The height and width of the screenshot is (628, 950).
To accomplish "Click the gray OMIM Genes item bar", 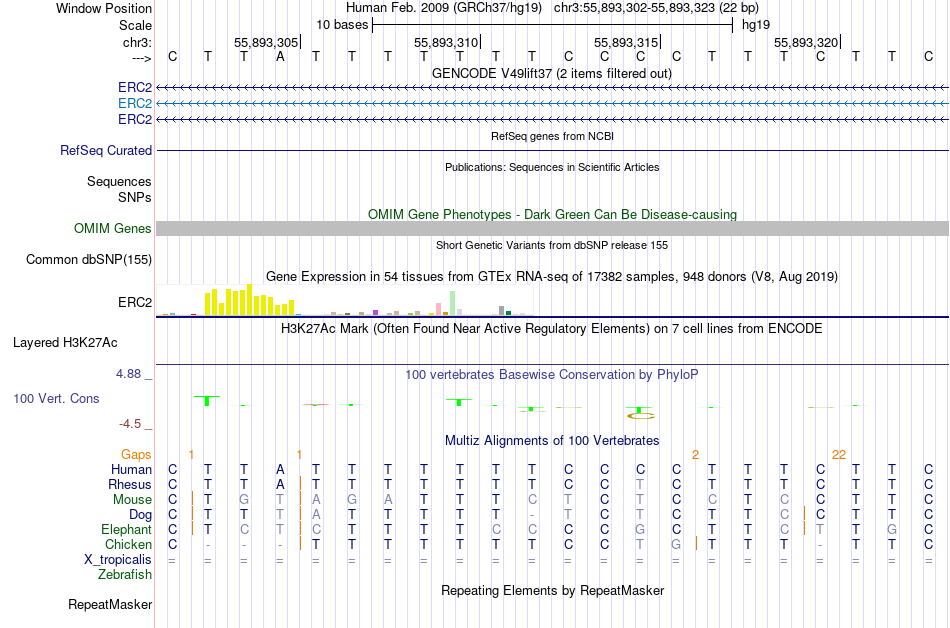I will click(x=552, y=228).
